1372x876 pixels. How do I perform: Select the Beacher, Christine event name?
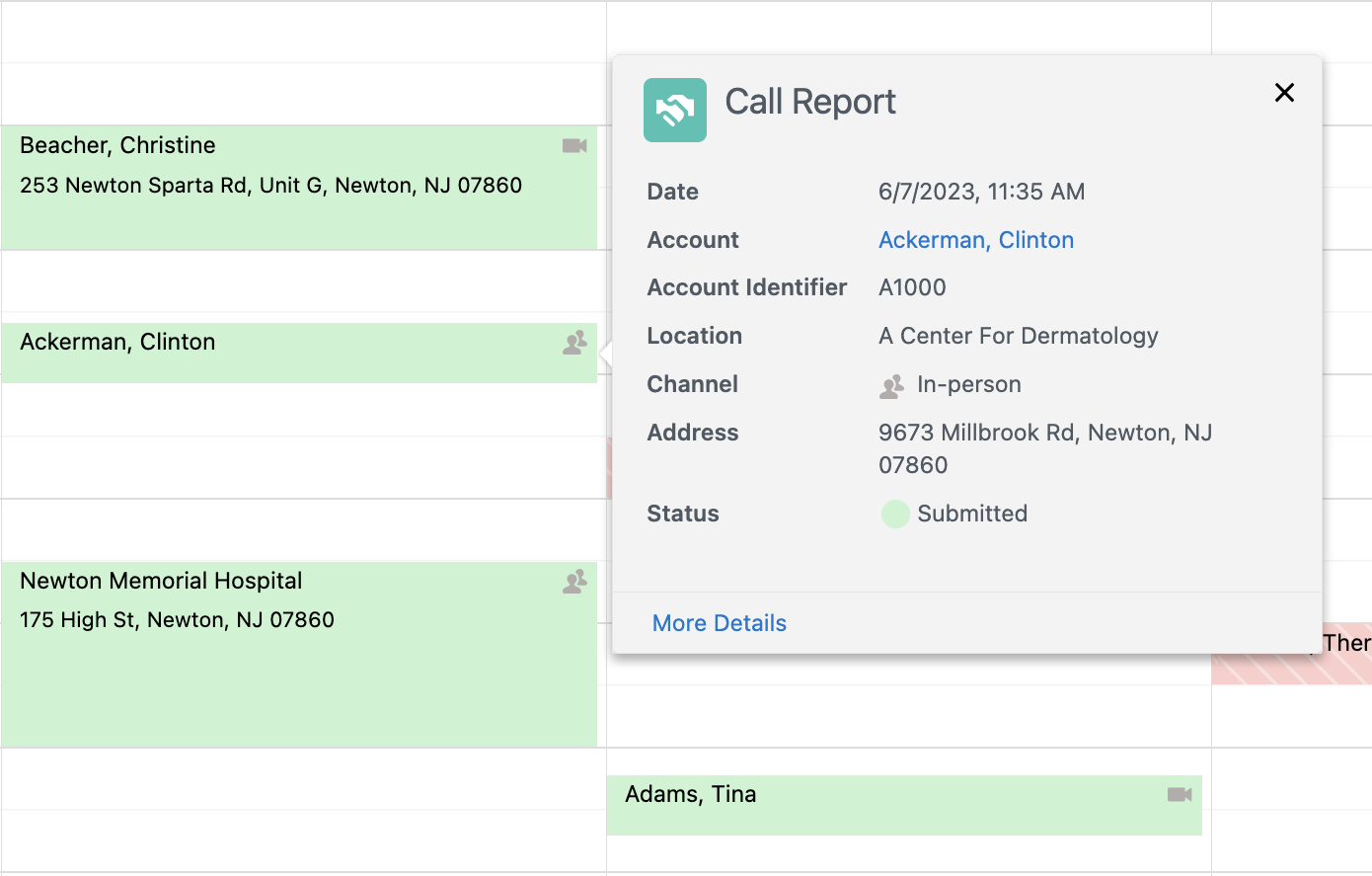[x=117, y=145]
